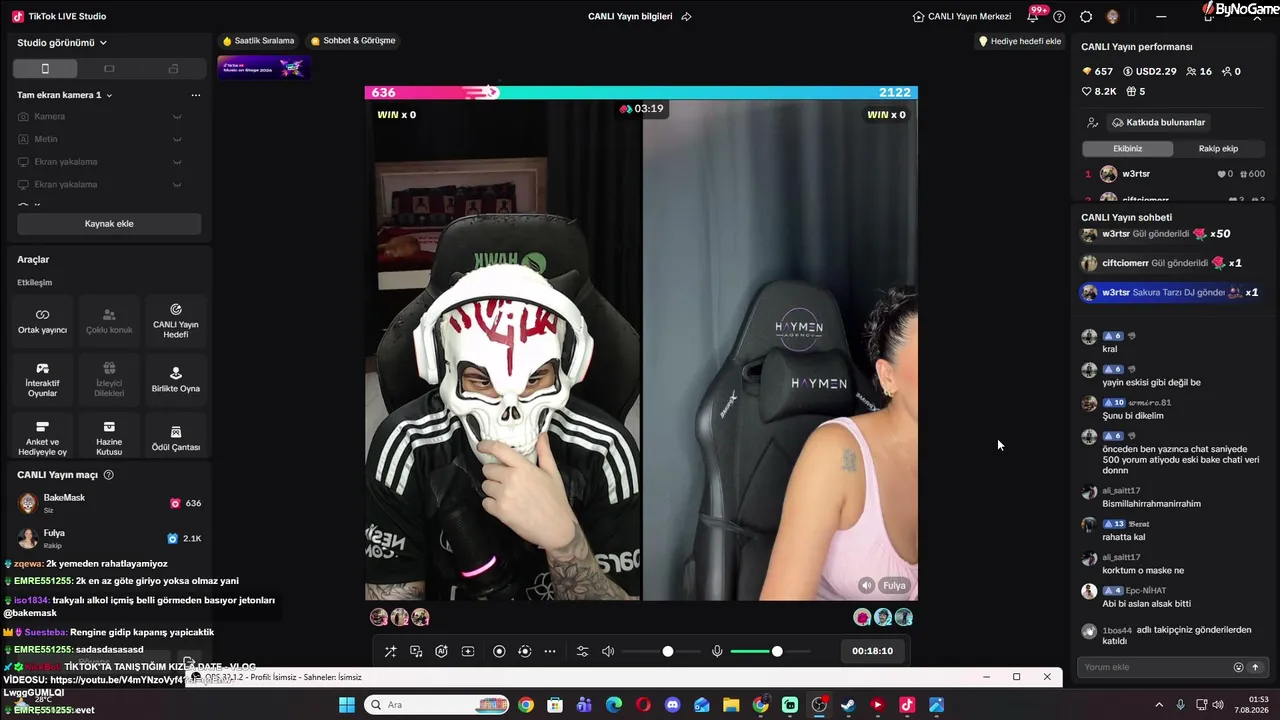The width and height of the screenshot is (1280, 720).
Task: Open the notifications bell
Action: click(x=1033, y=17)
